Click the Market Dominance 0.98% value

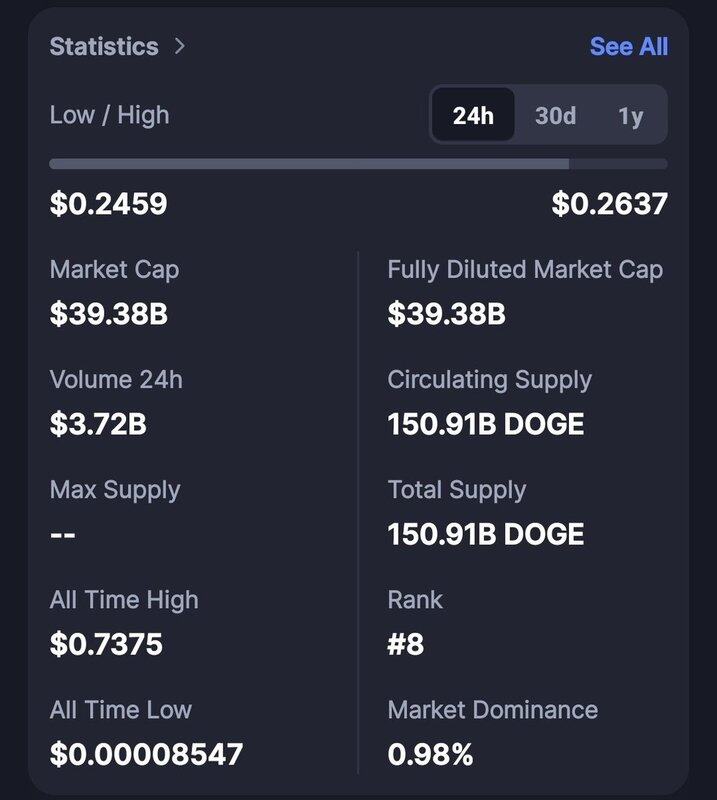[430, 754]
